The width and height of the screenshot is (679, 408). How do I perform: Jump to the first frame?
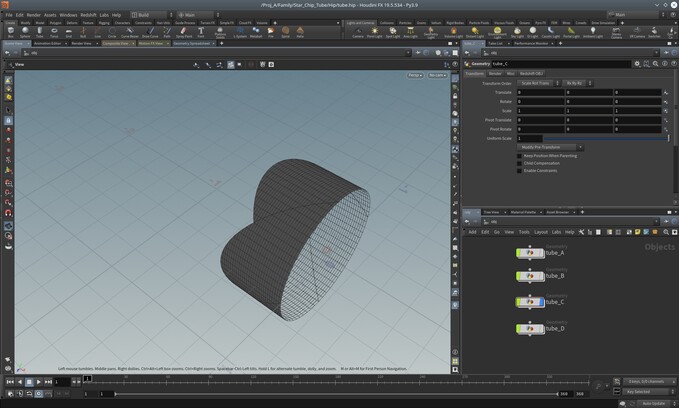[10, 382]
